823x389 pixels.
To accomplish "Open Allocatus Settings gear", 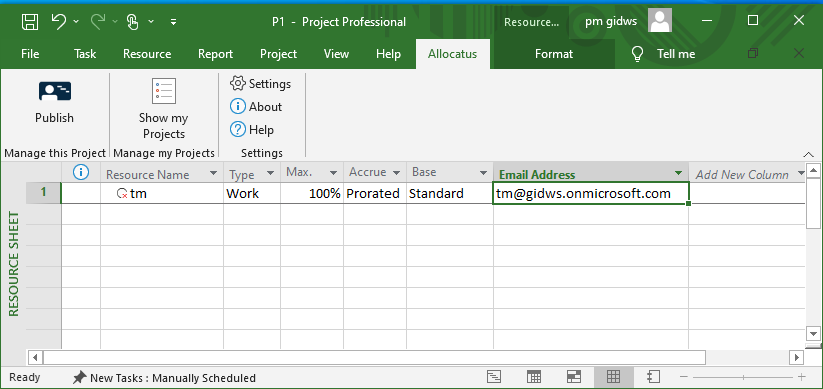I will click(x=238, y=83).
